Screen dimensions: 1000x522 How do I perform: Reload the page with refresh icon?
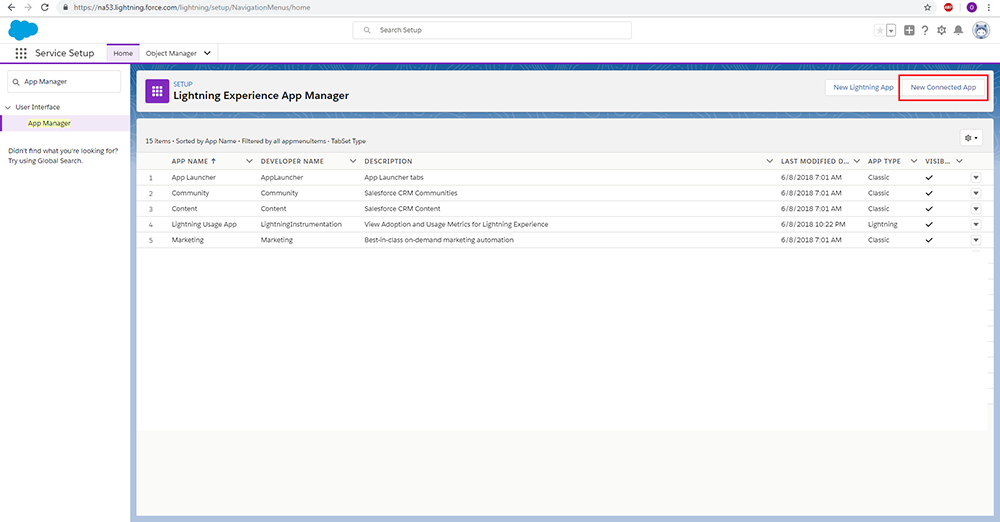coord(45,8)
